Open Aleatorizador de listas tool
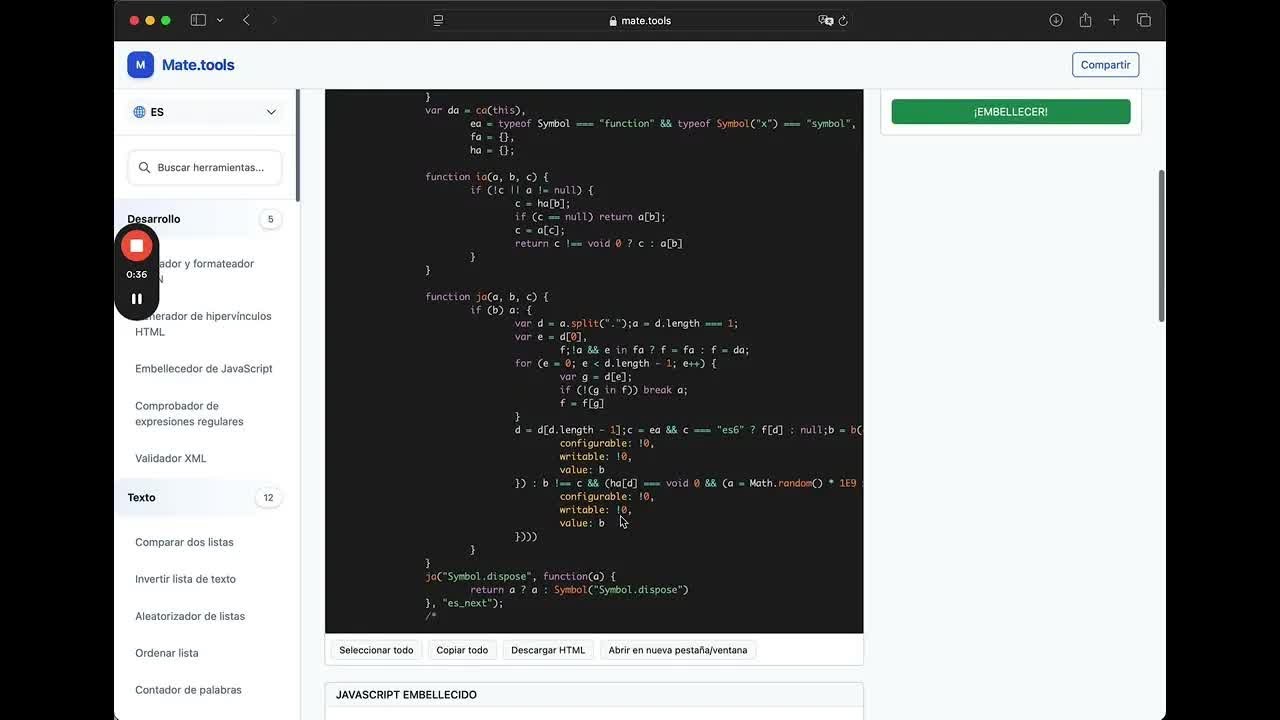 190,616
